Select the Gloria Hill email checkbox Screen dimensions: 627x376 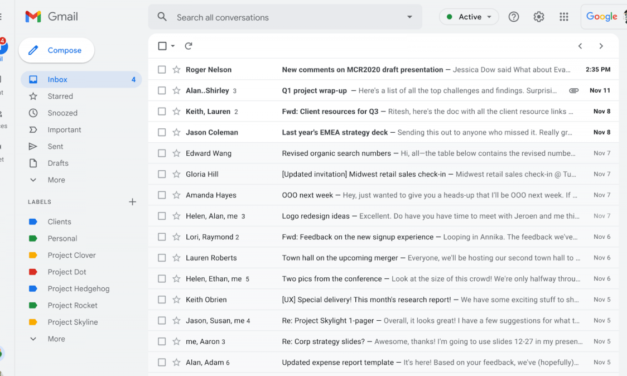(162, 174)
